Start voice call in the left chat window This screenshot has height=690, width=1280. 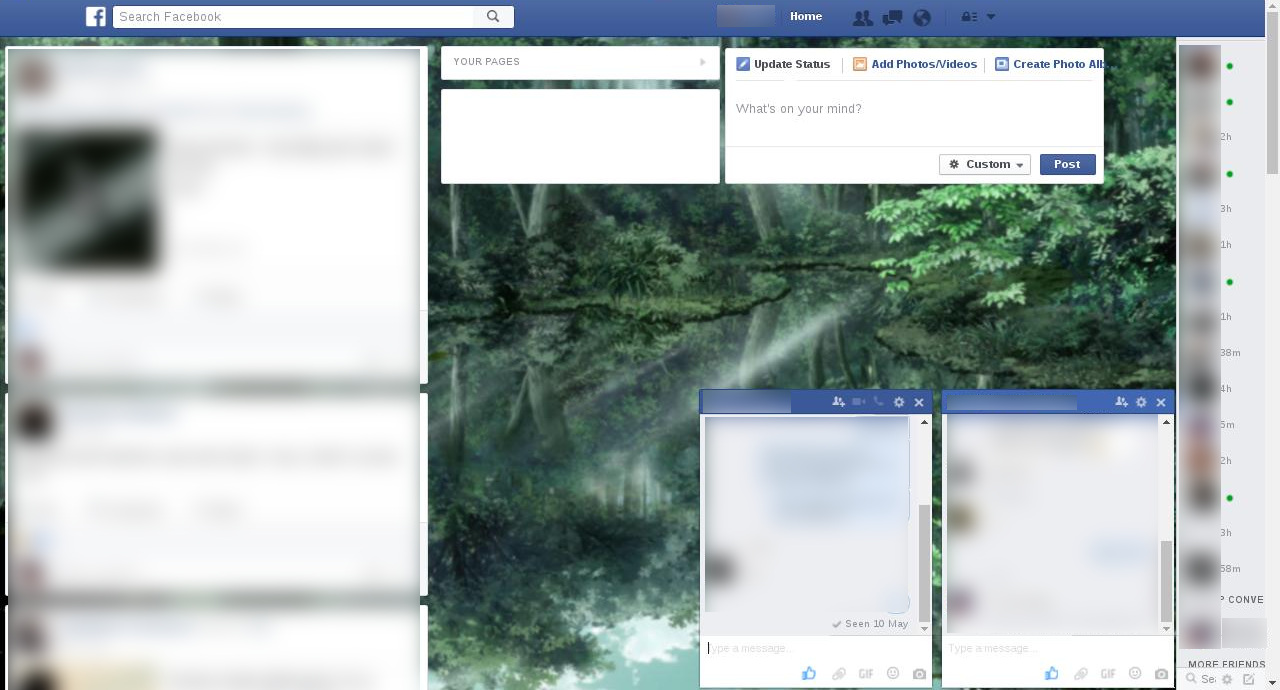coord(879,402)
